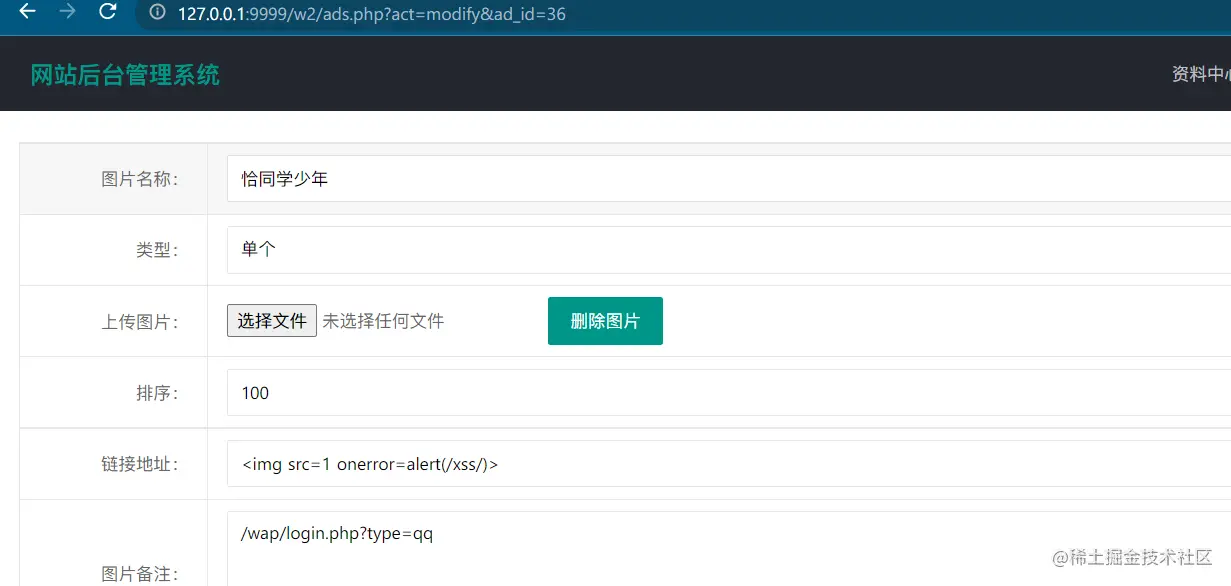This screenshot has width=1231, height=586.
Task: Click the 类型 field showing 单个
Action: coord(500,249)
